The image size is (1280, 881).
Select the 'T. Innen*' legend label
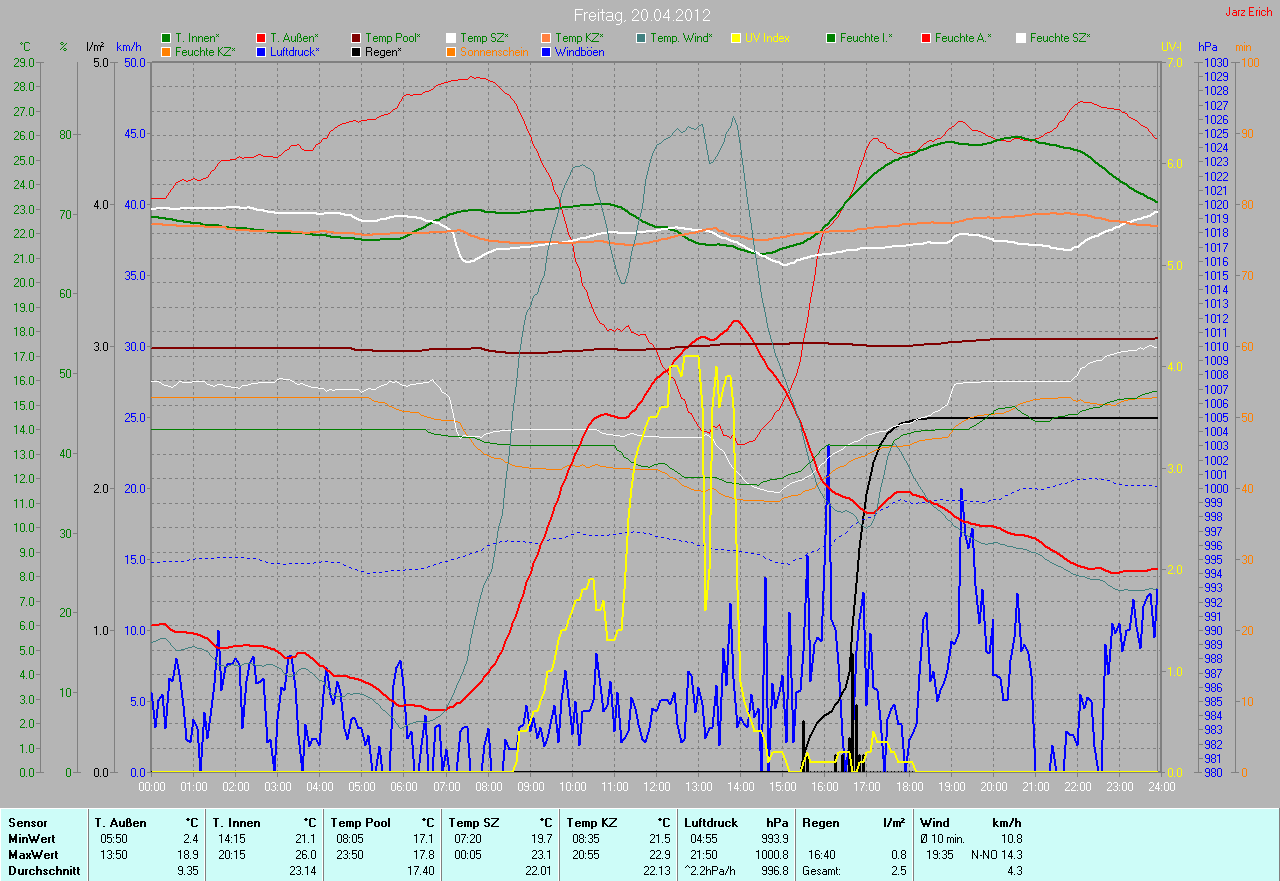197,38
